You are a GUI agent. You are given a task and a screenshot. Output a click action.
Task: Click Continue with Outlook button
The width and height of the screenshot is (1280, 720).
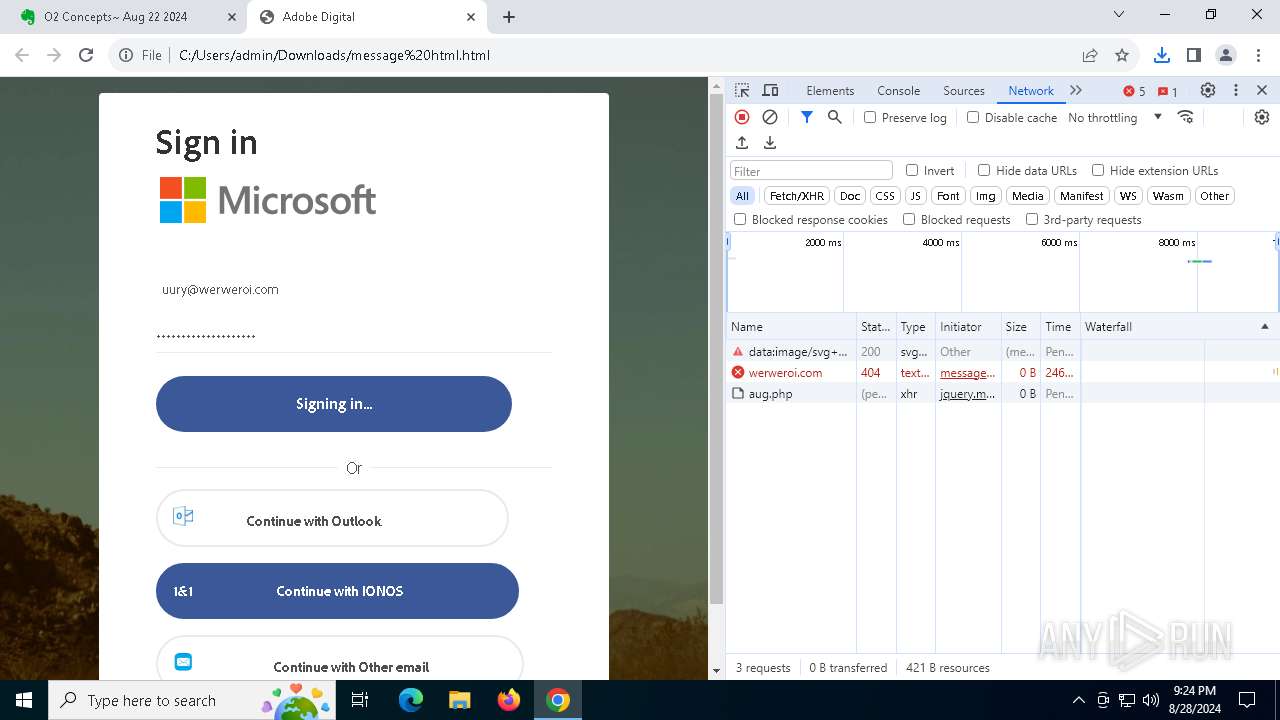coord(332,518)
